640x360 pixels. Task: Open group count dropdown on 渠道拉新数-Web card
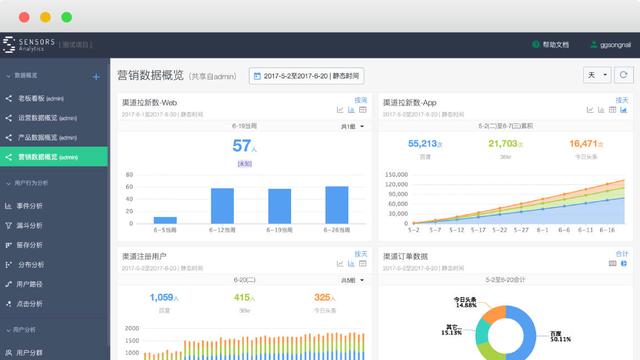[353, 127]
